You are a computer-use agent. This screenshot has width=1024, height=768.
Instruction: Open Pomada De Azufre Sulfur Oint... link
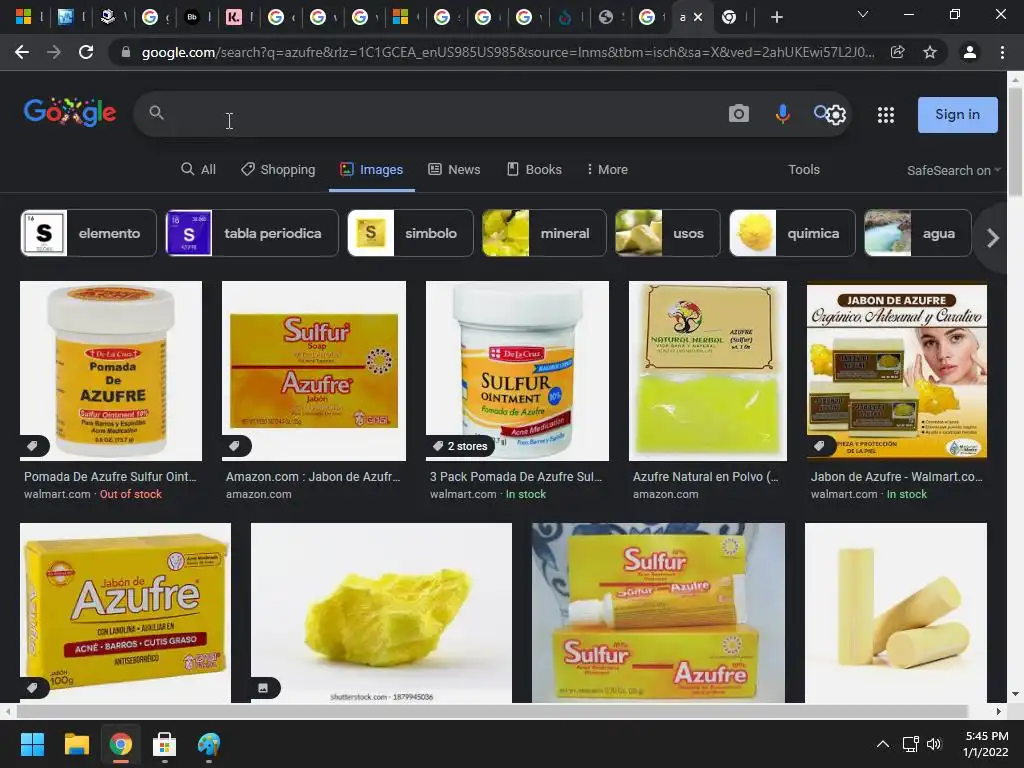click(x=110, y=477)
